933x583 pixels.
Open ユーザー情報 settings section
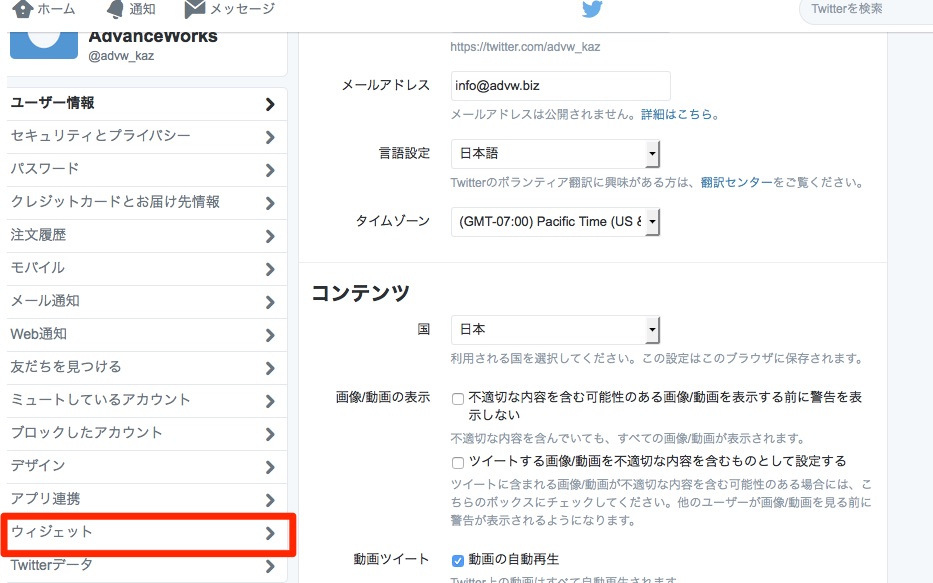click(x=147, y=104)
